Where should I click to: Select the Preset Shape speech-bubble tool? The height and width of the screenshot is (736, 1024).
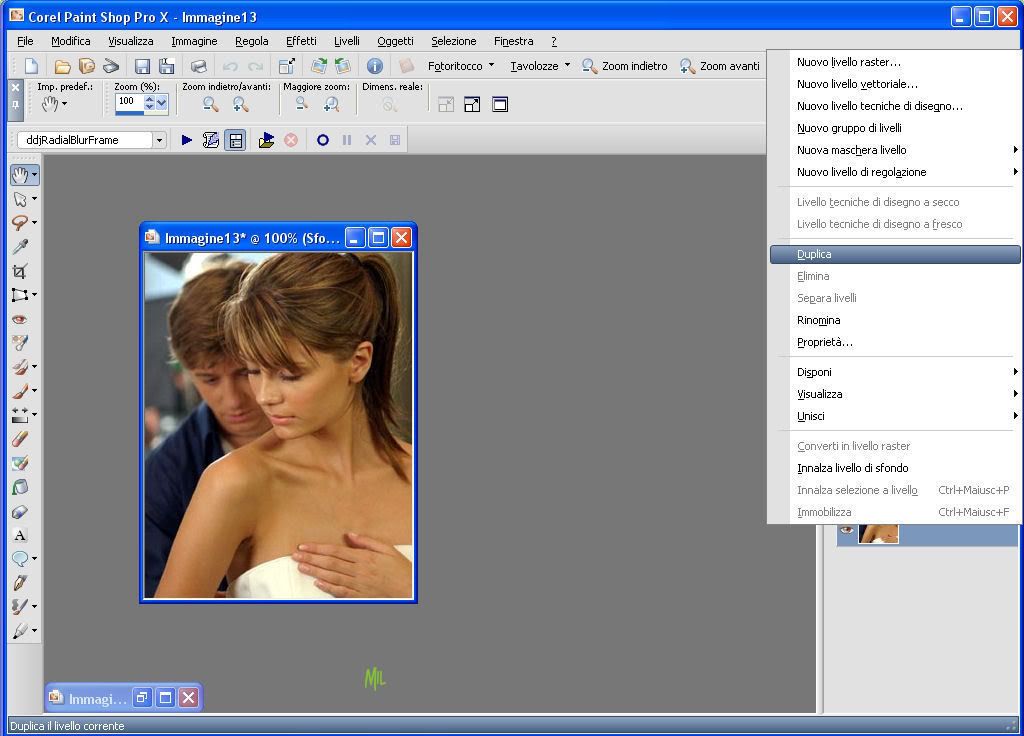pos(20,558)
